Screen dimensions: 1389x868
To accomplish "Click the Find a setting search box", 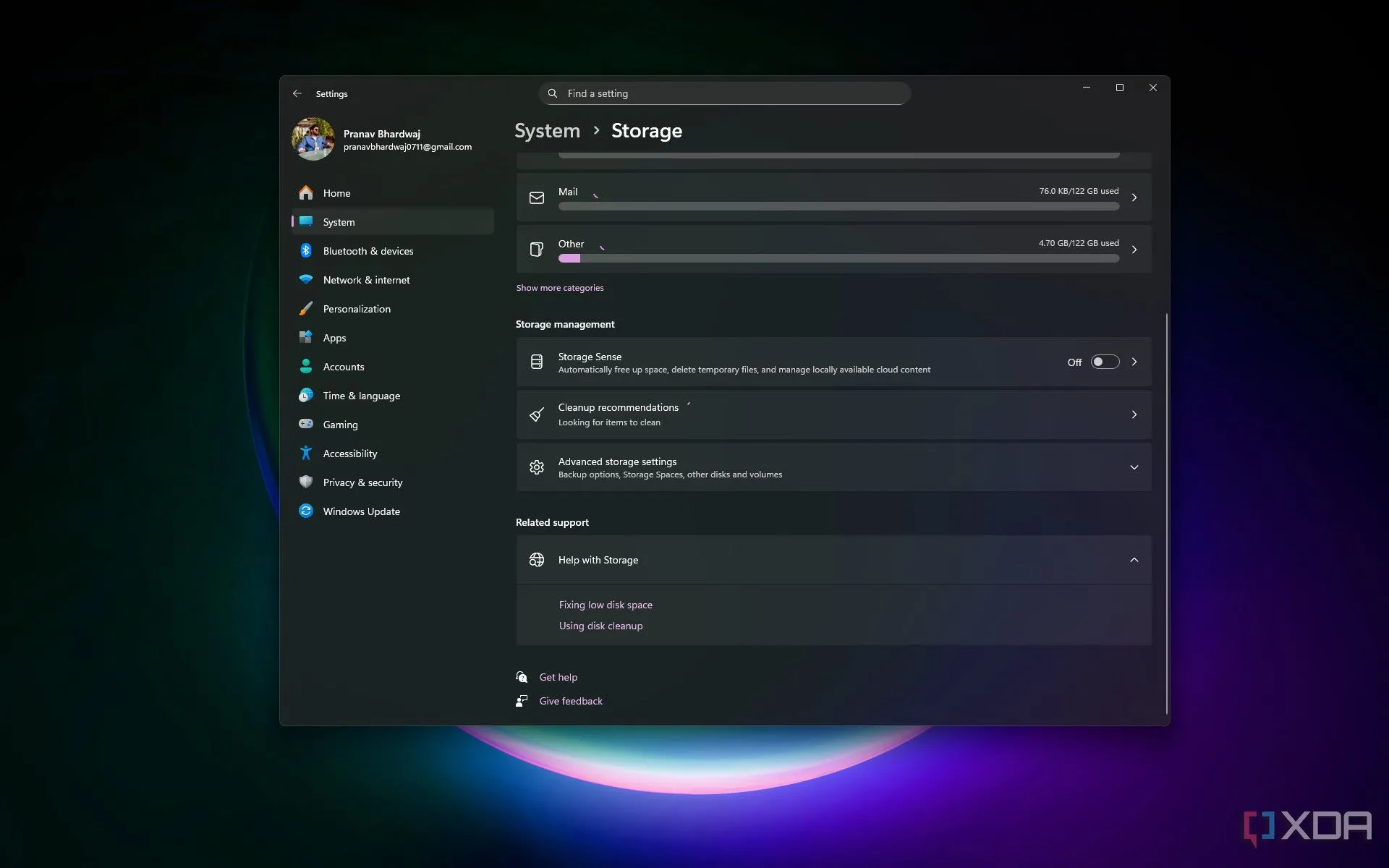I will pos(724,93).
